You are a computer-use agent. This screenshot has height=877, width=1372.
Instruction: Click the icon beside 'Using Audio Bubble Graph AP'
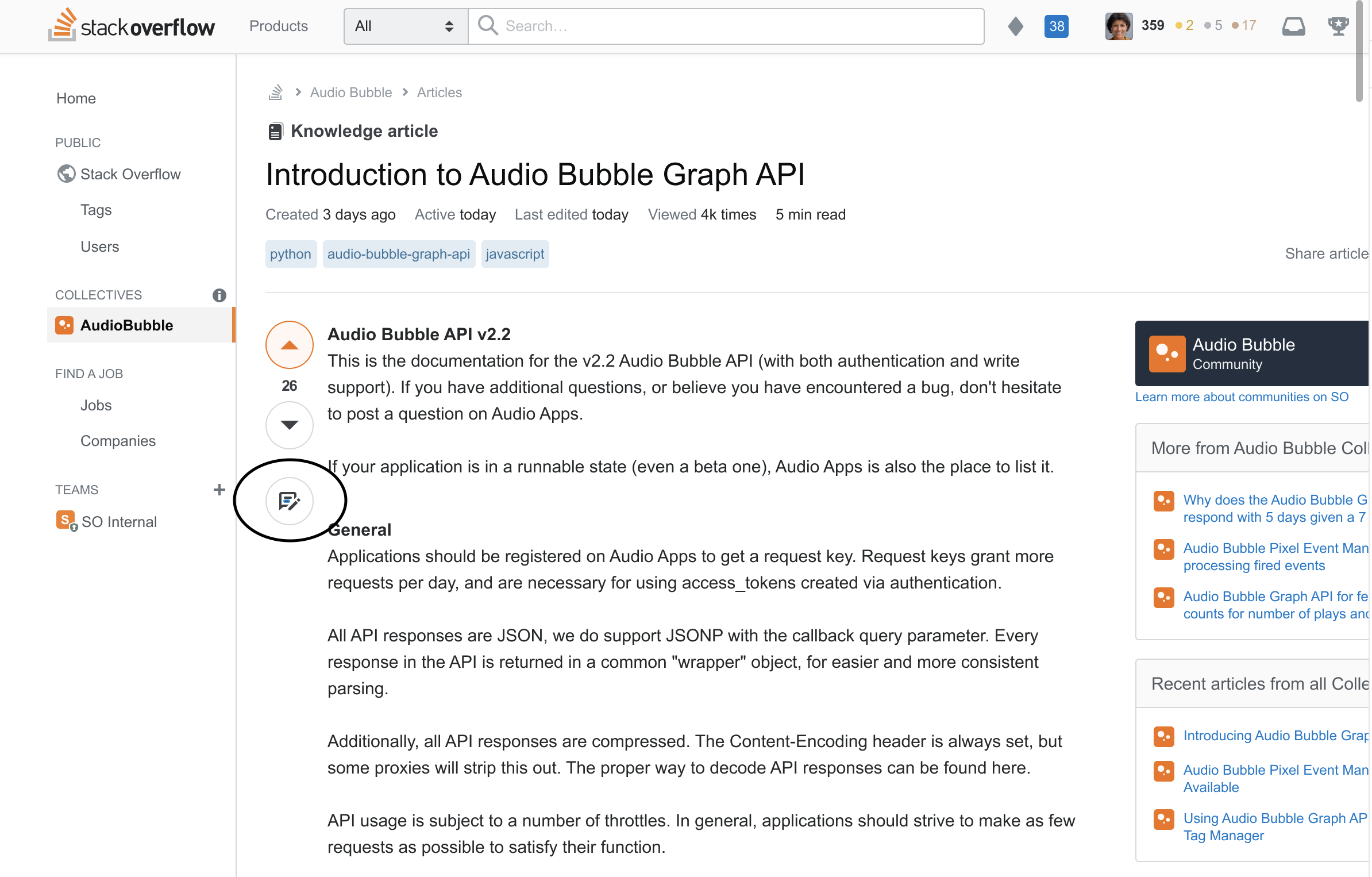click(1163, 819)
